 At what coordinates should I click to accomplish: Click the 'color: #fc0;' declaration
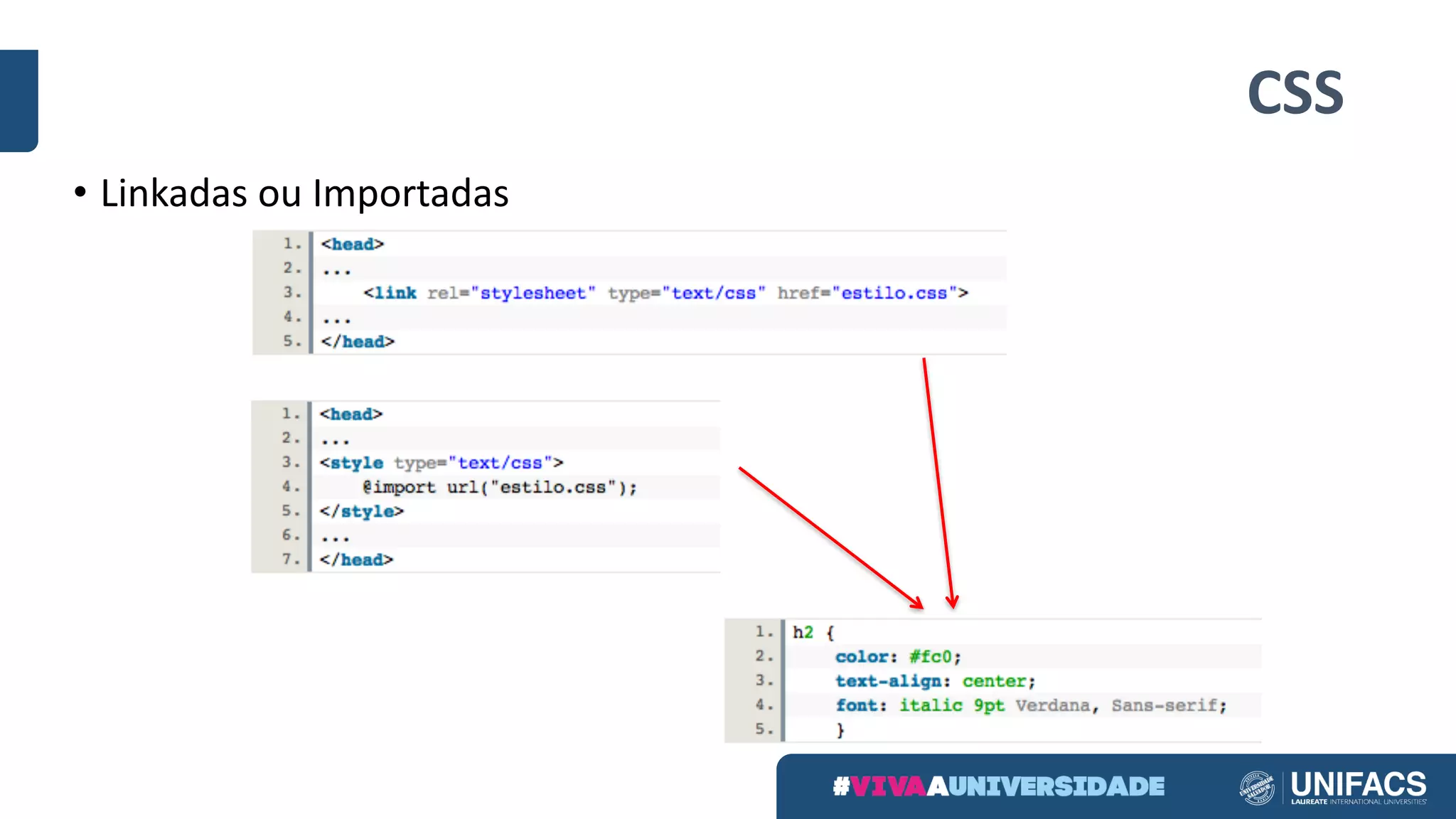(x=899, y=657)
